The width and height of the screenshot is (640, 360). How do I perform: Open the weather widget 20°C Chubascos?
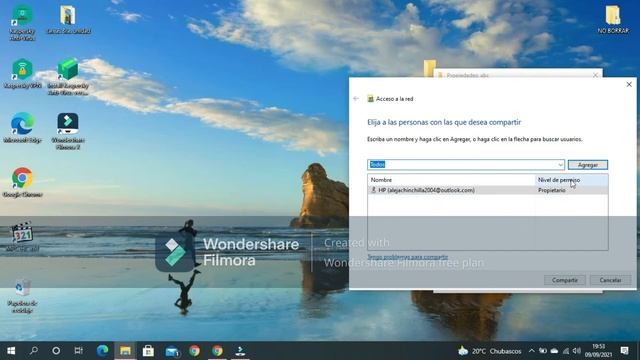(490, 351)
